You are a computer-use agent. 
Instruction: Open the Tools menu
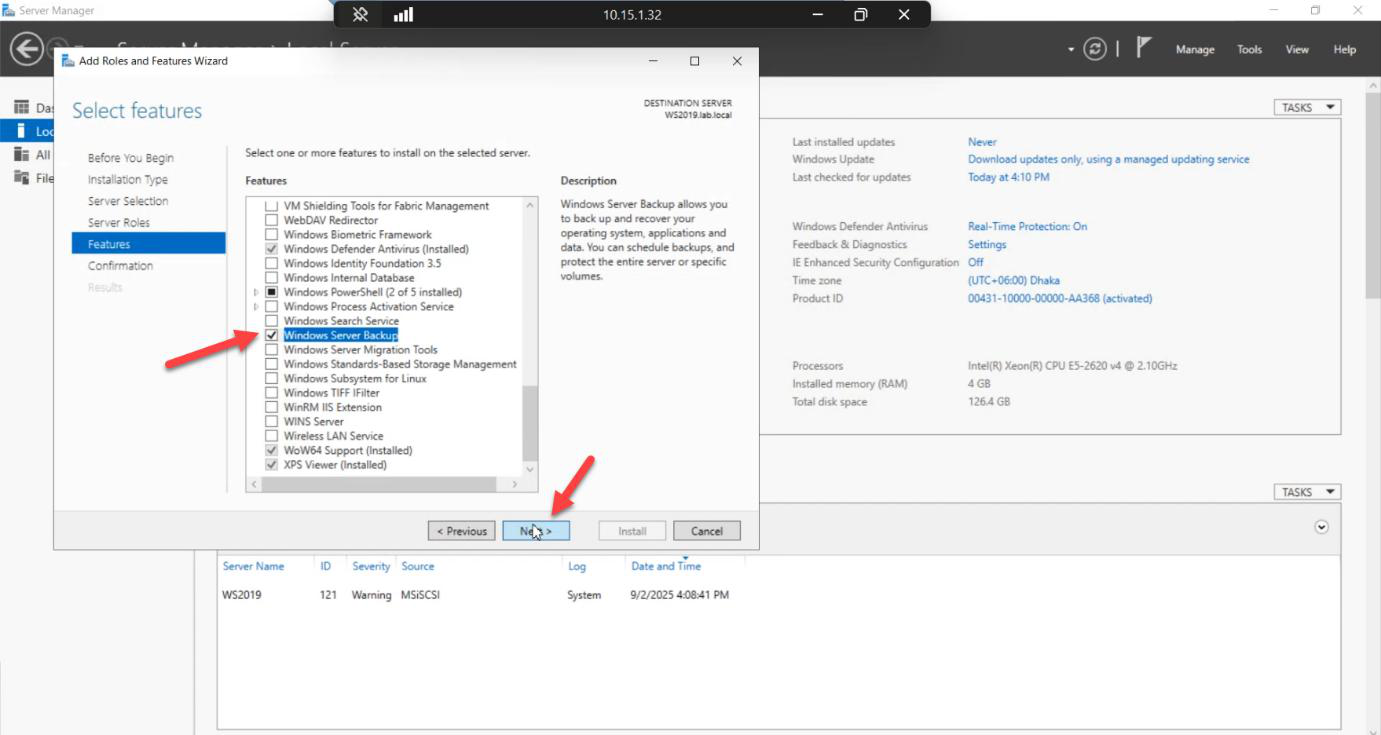tap(1250, 49)
